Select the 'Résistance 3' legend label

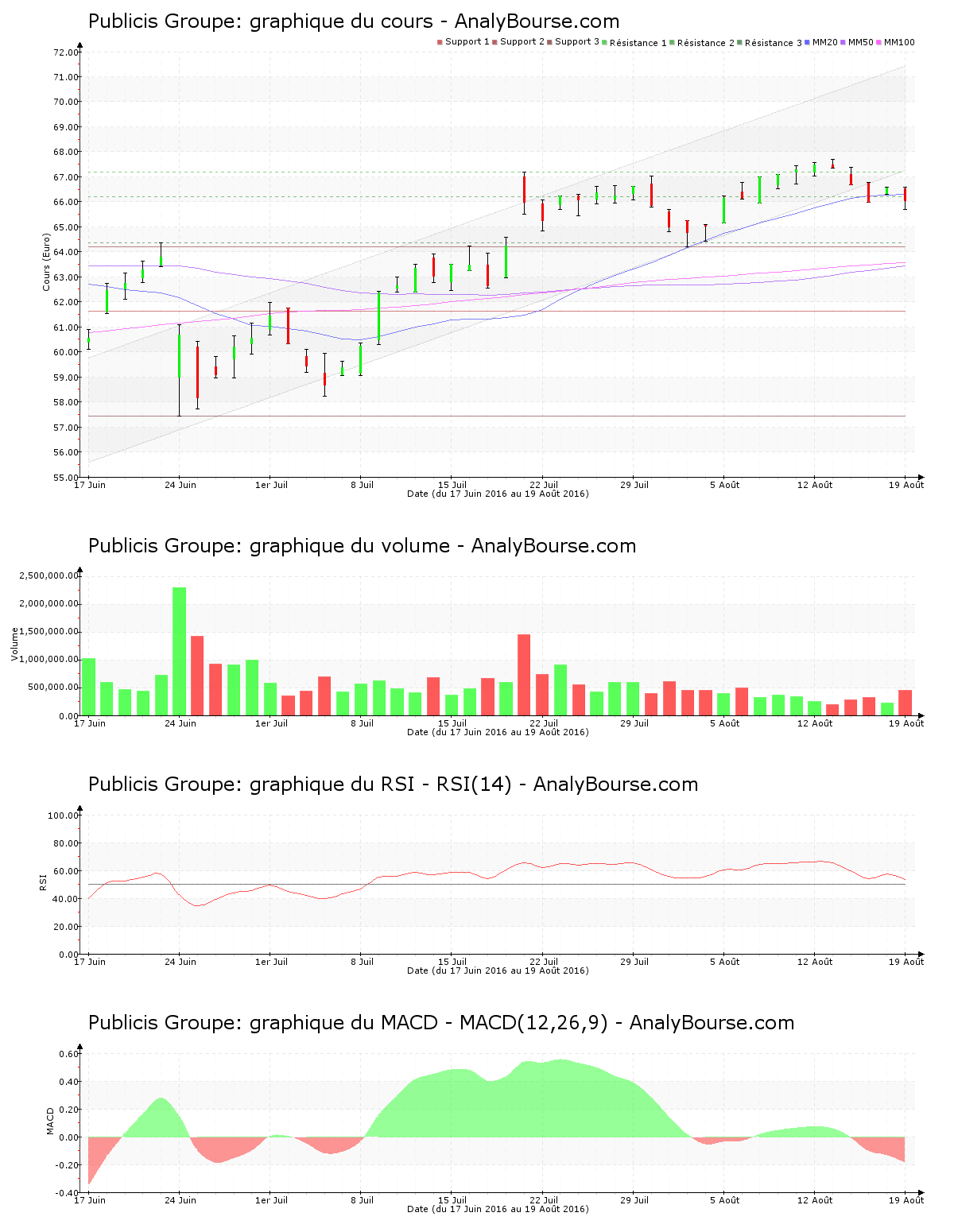point(774,43)
